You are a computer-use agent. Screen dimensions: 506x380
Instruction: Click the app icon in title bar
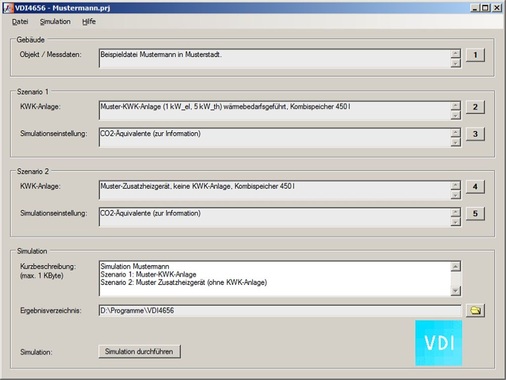[x=8, y=8]
